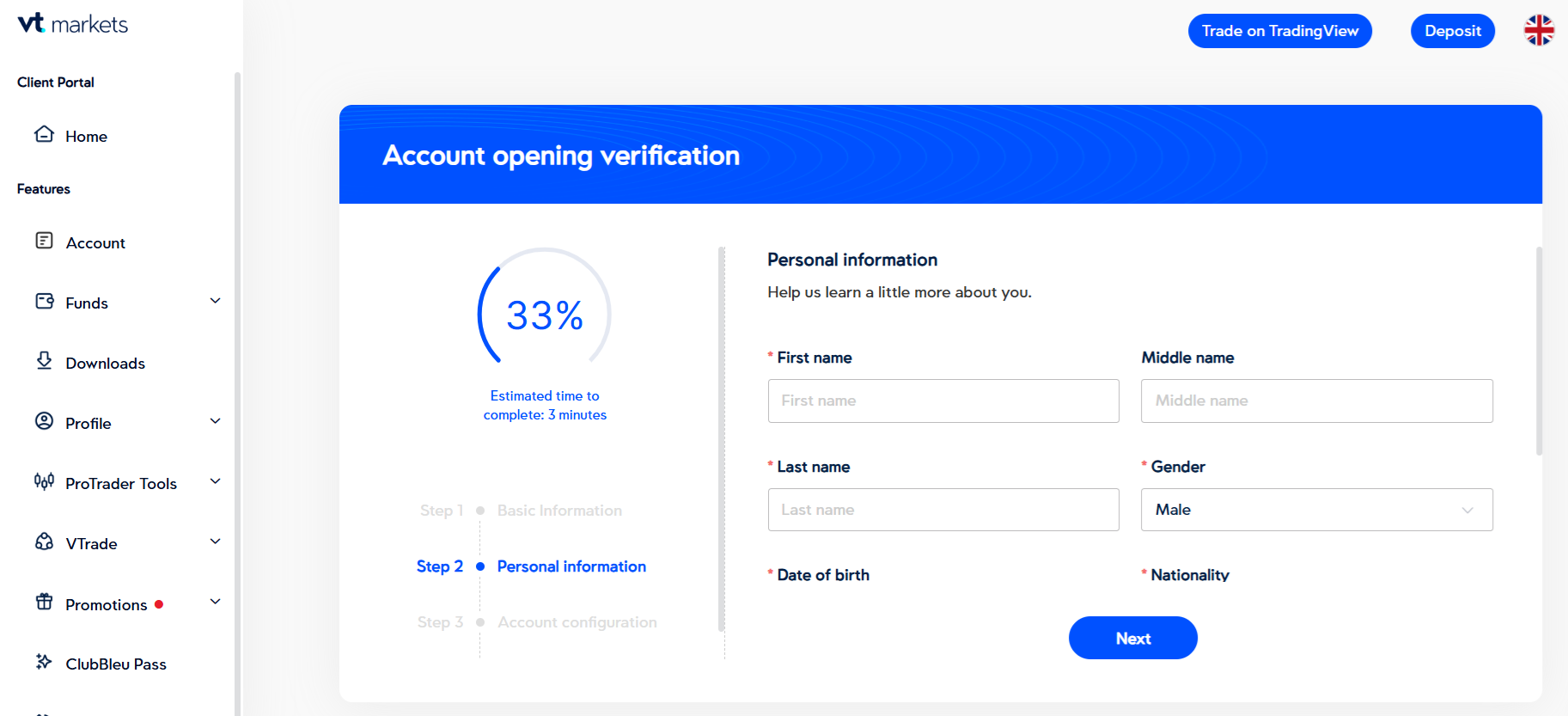Click the Downloads arrow icon

click(44, 361)
